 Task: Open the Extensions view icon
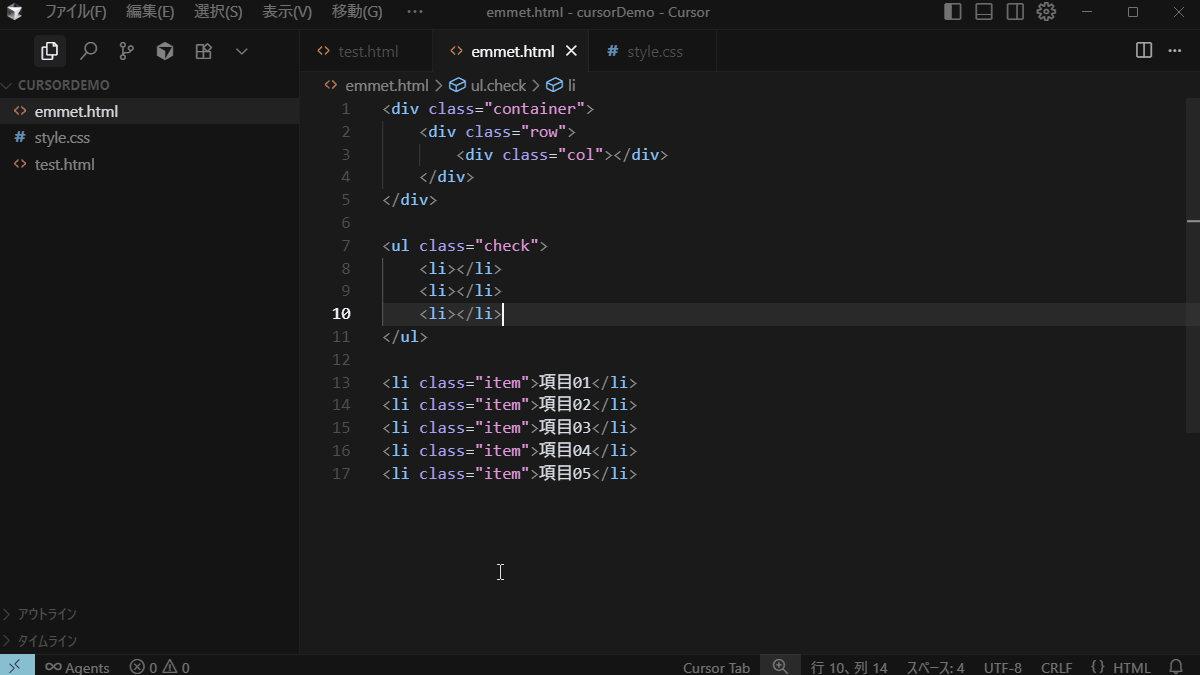(x=203, y=51)
